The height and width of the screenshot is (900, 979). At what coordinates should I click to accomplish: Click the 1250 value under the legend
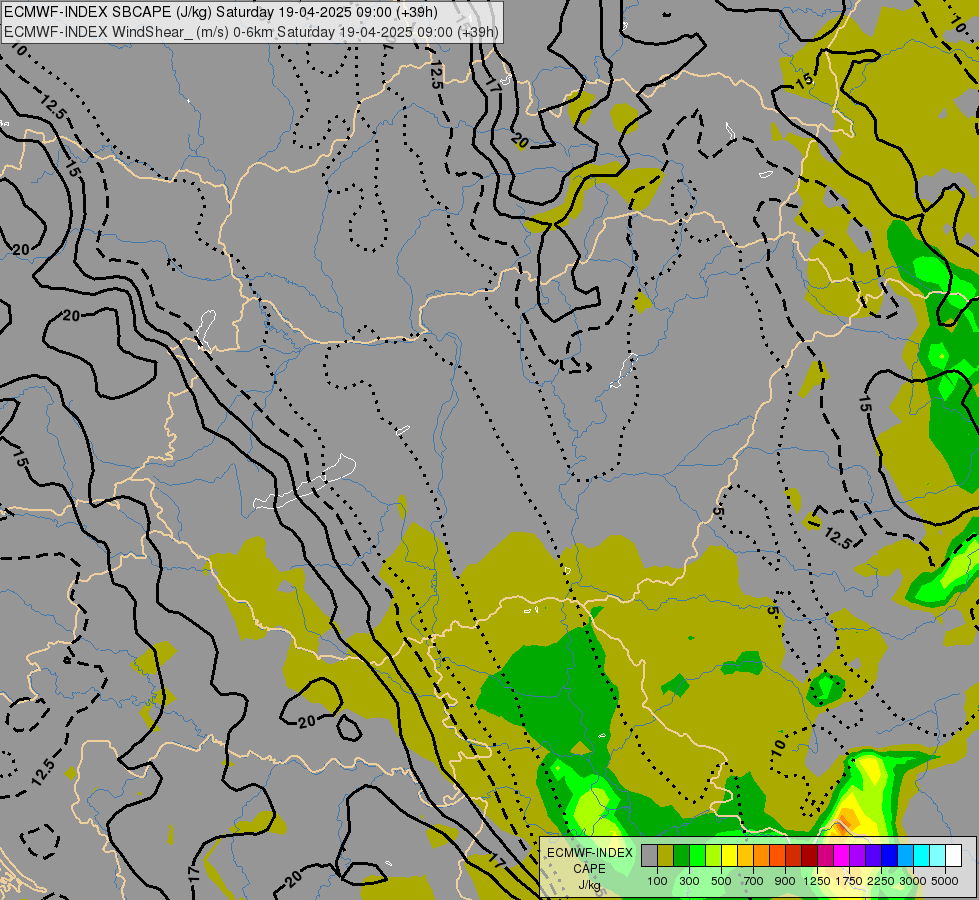point(817,881)
